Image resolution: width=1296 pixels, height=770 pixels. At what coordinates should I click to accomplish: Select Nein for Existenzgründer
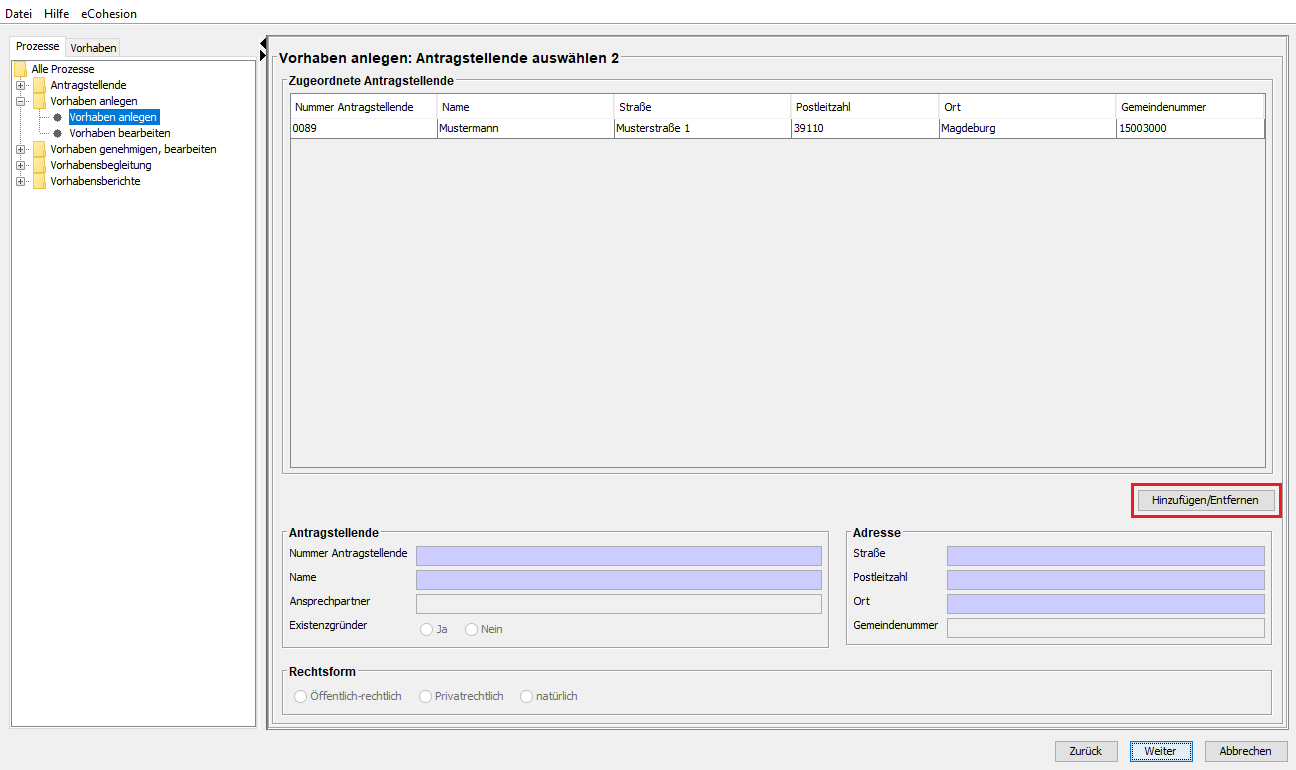point(472,629)
